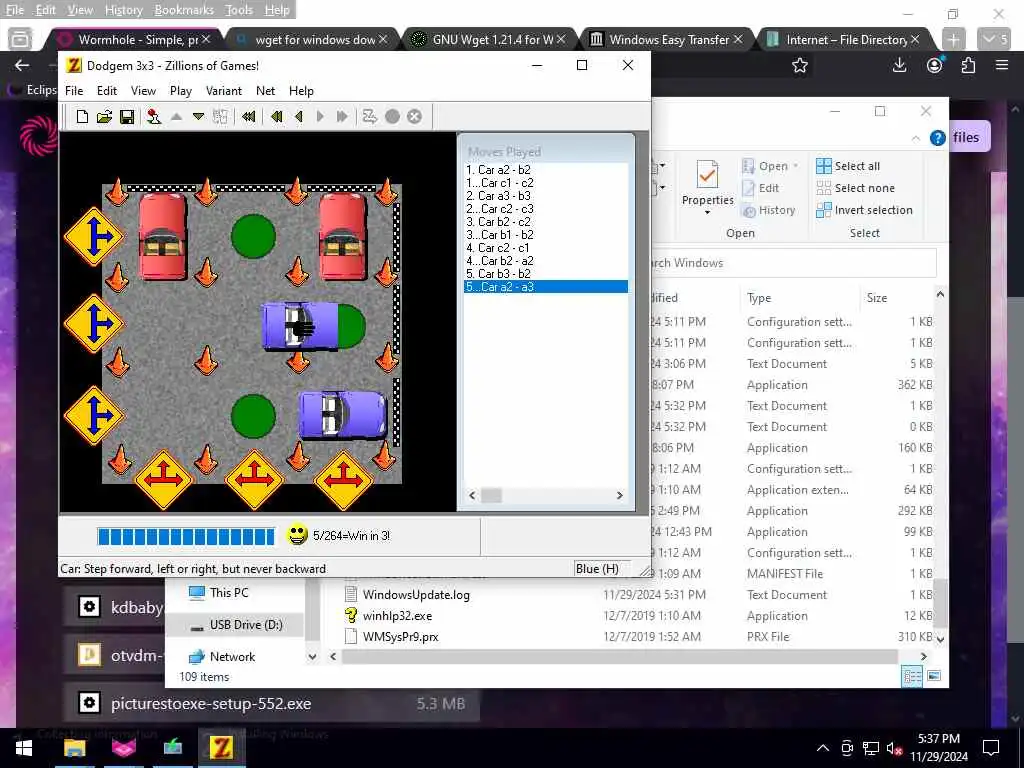Select move '3...Car b1 - b2'
The height and width of the screenshot is (768, 1024).
pos(500,235)
